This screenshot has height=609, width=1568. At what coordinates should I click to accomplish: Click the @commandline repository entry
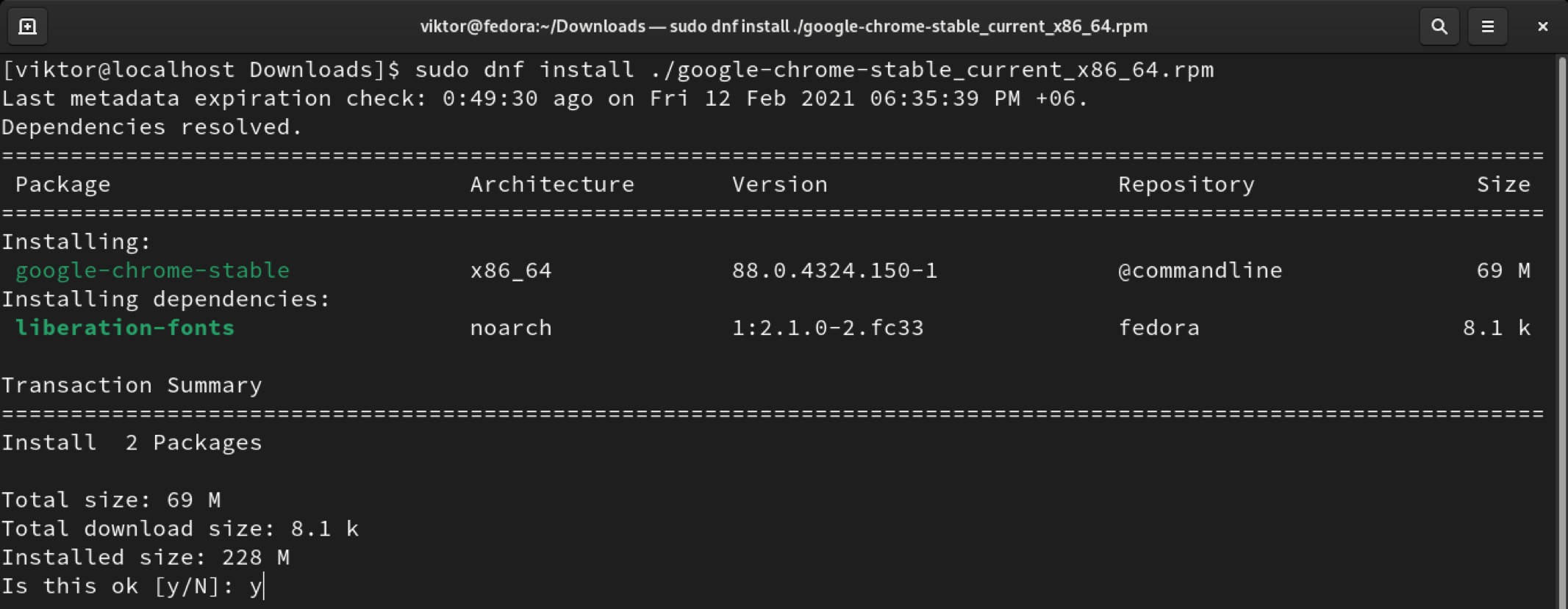(x=1200, y=270)
